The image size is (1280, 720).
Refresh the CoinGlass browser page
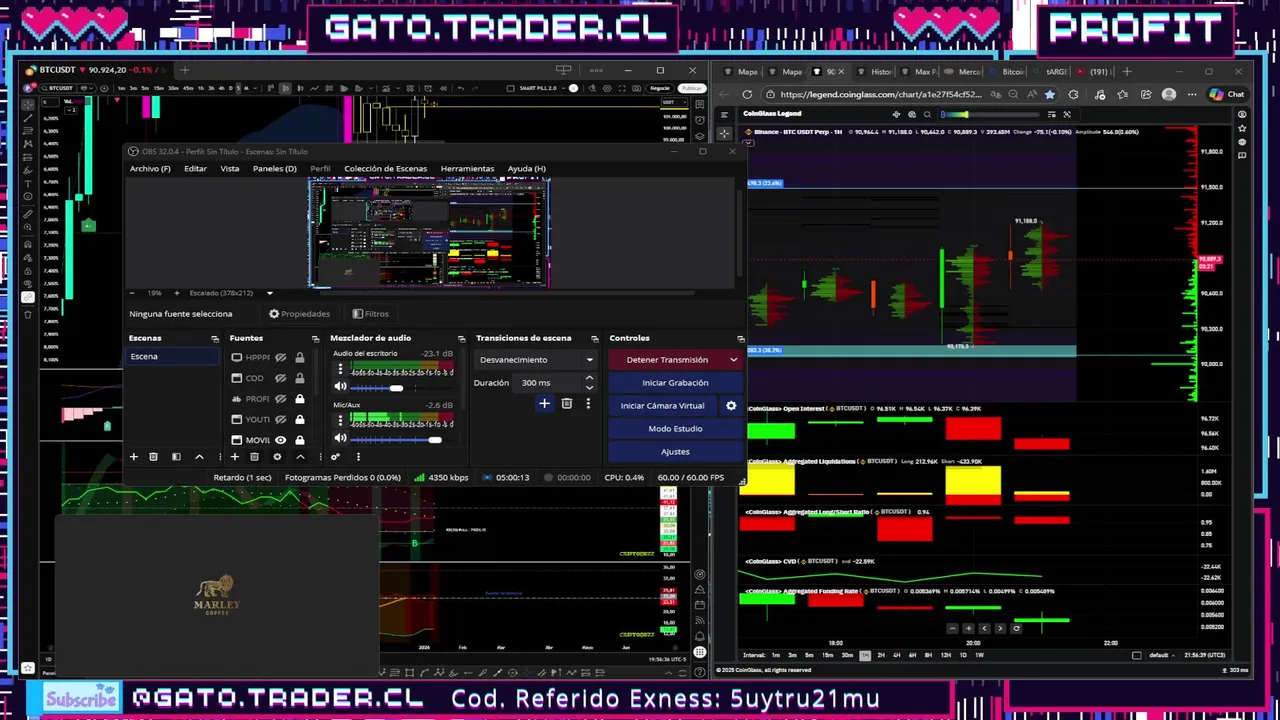click(x=747, y=94)
